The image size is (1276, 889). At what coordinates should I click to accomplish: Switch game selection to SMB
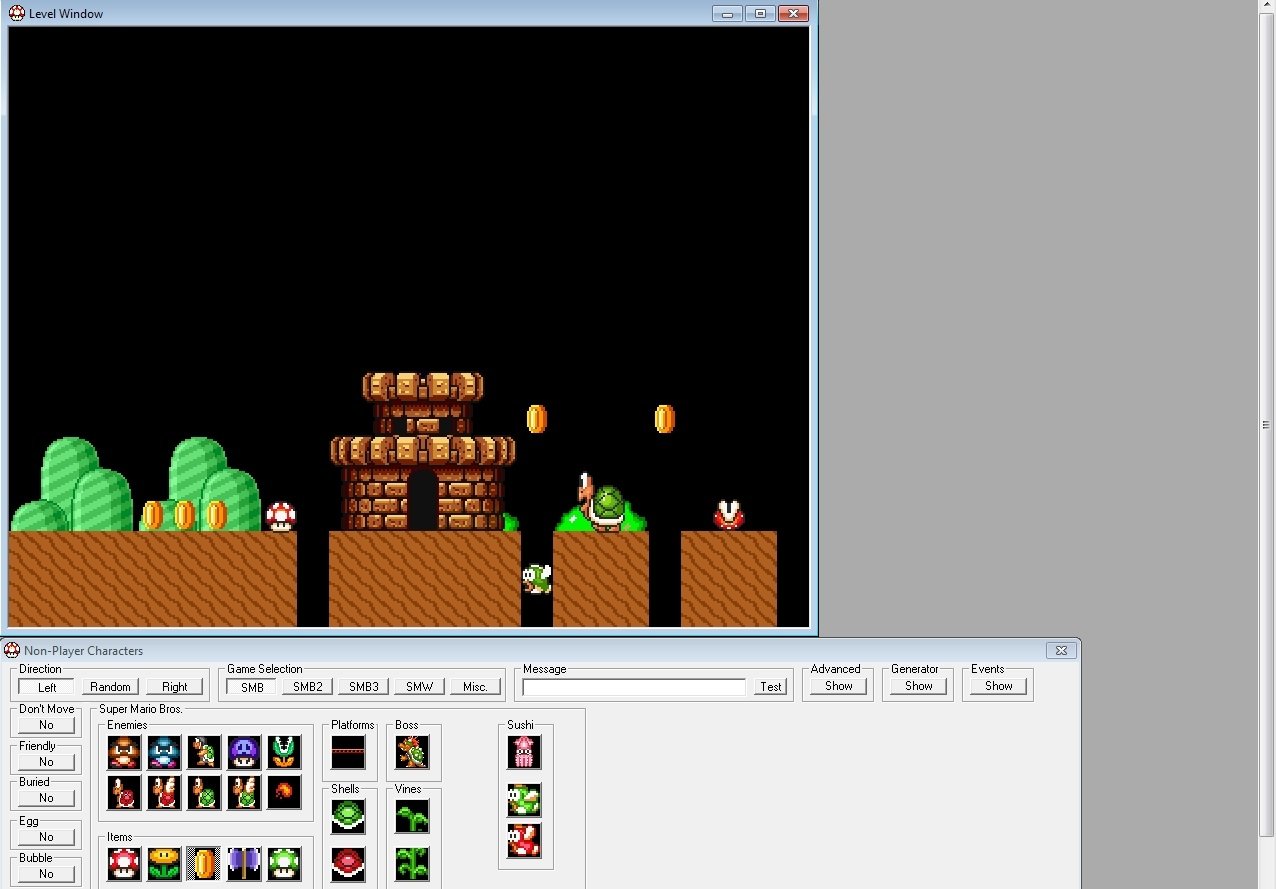pyautogui.click(x=252, y=687)
